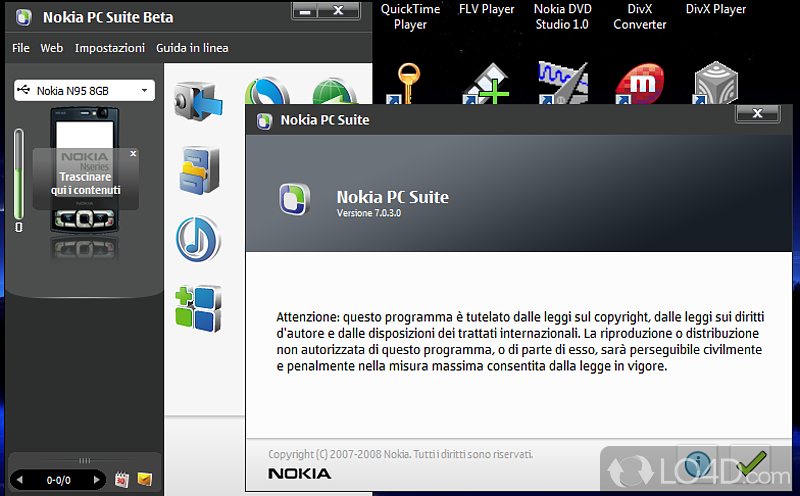
Task: Click the 0-0/0 counter text
Action: pos(59,480)
